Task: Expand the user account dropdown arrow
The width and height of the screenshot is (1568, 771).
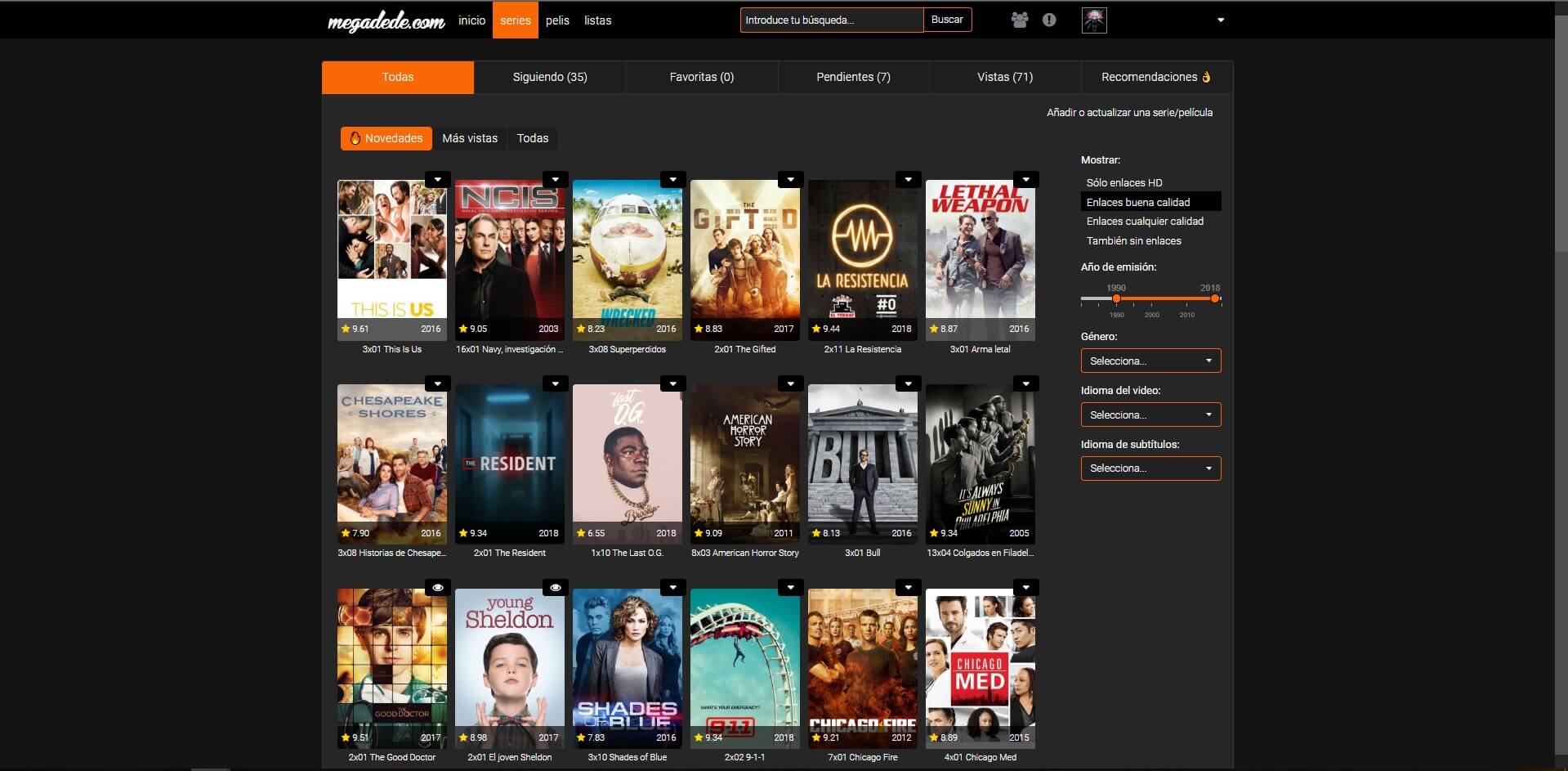Action: (1221, 20)
